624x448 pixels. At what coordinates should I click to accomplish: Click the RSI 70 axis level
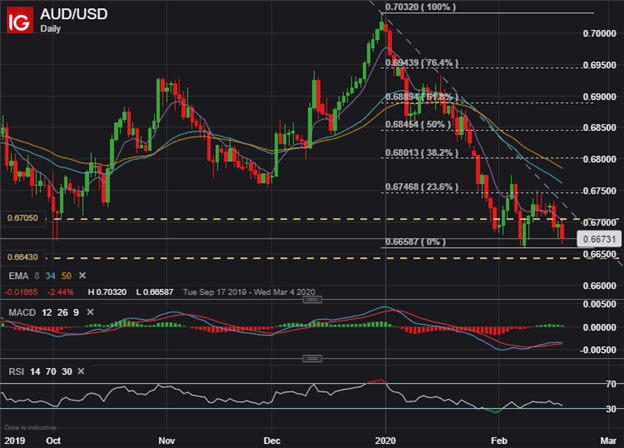point(611,384)
